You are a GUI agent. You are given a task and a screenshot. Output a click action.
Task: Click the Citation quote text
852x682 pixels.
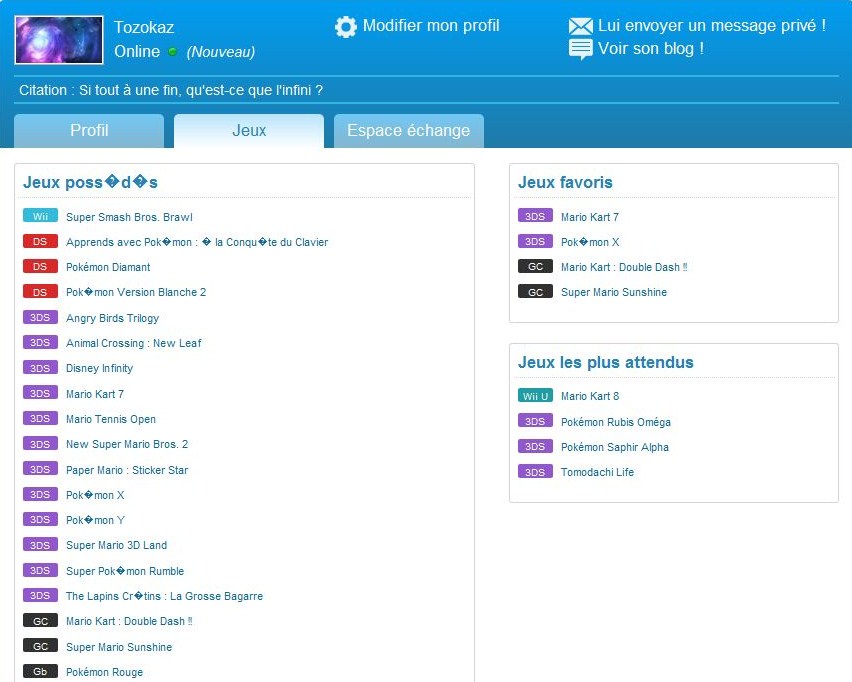[171, 90]
